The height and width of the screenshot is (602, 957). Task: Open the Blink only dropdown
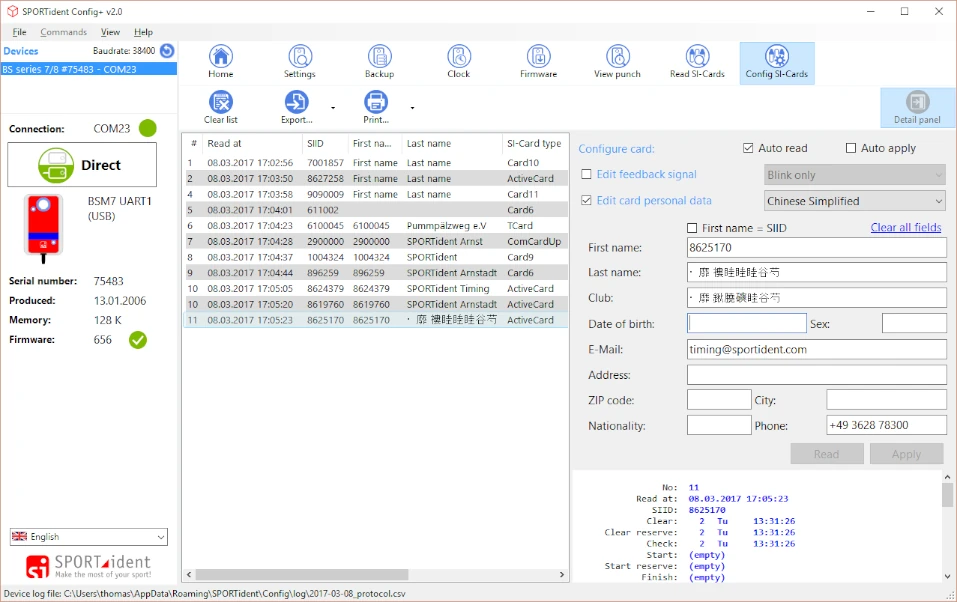click(855, 175)
